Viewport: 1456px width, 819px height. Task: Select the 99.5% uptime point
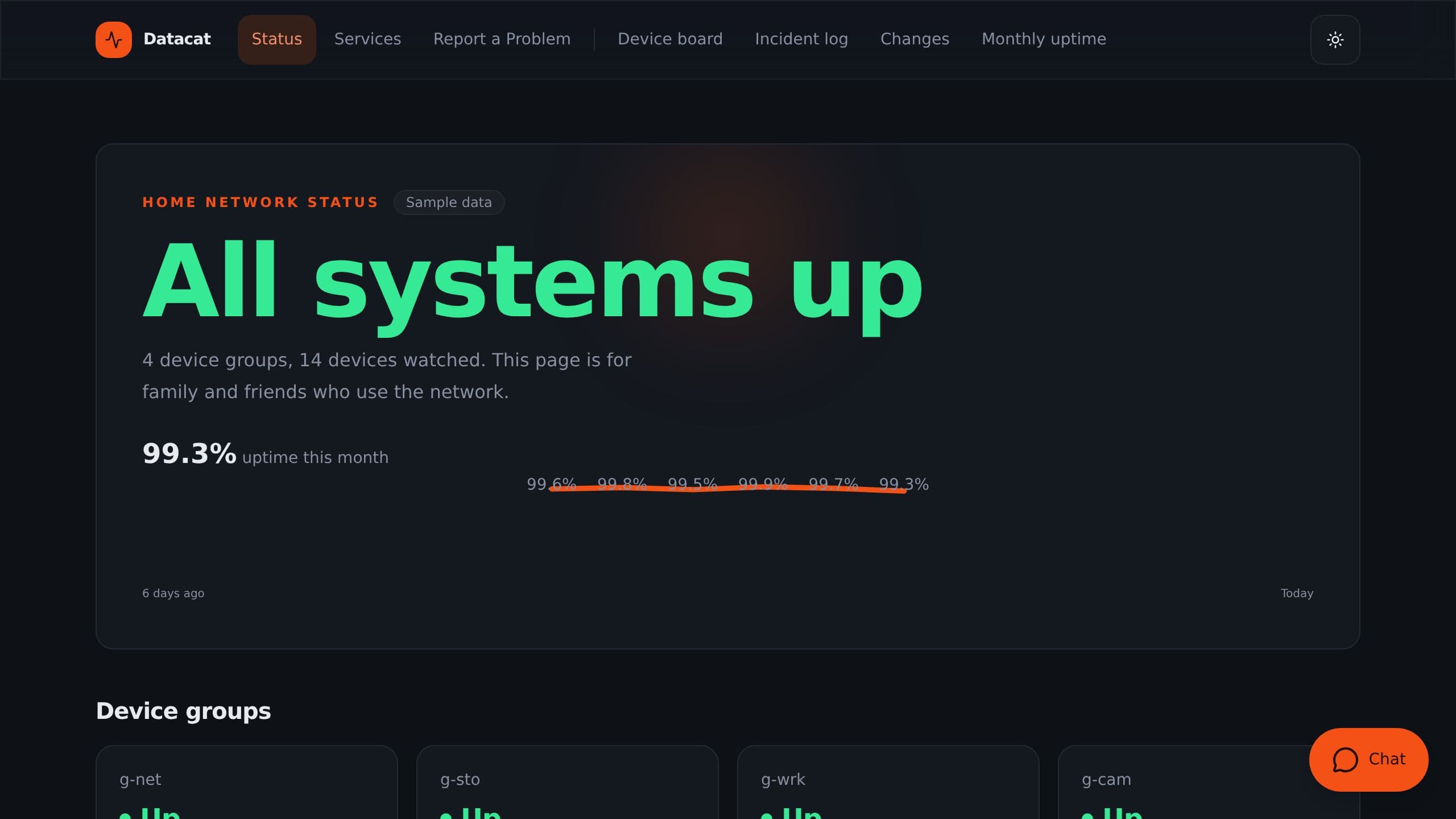point(692,484)
